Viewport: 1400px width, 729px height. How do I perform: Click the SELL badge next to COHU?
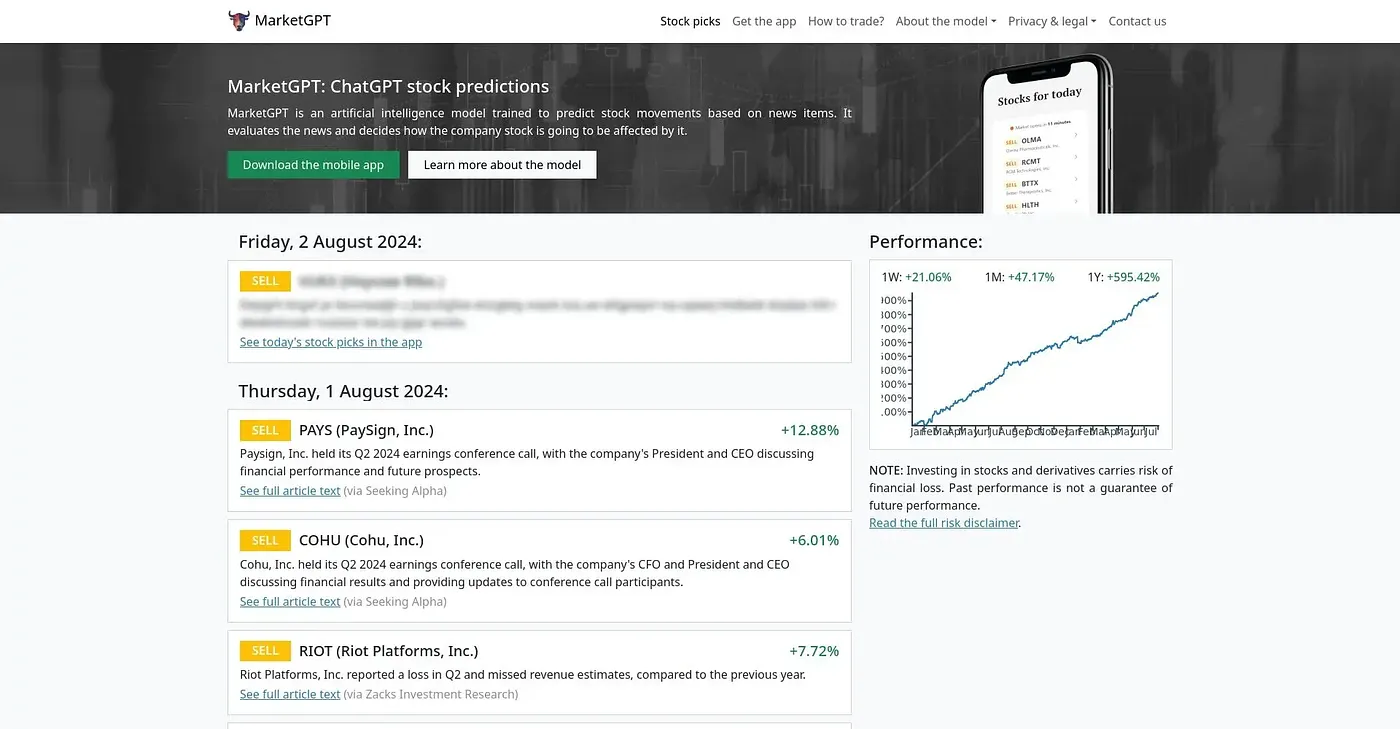pos(265,540)
